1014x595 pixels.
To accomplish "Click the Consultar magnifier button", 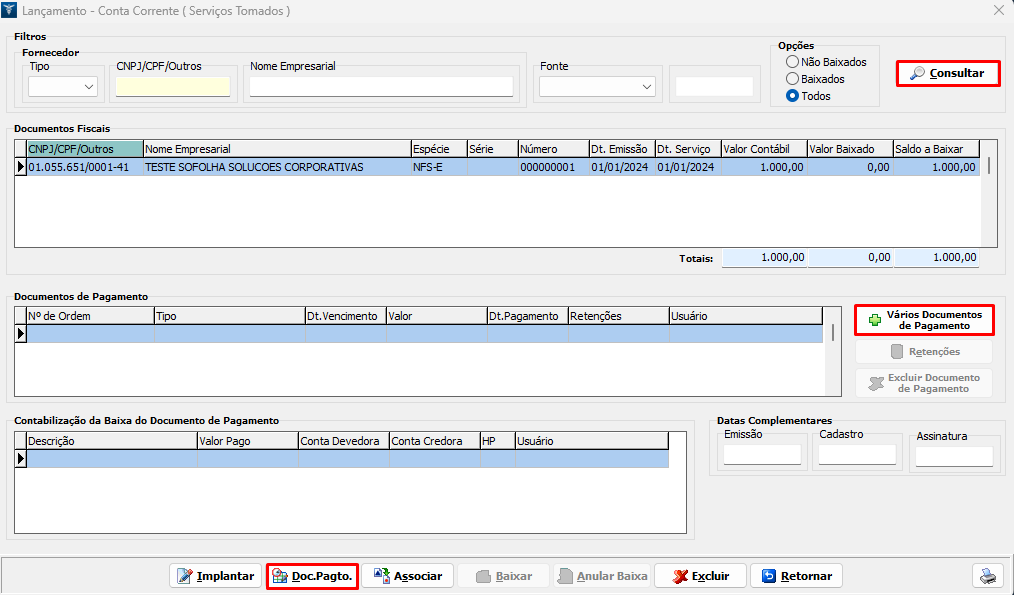I will pos(948,73).
